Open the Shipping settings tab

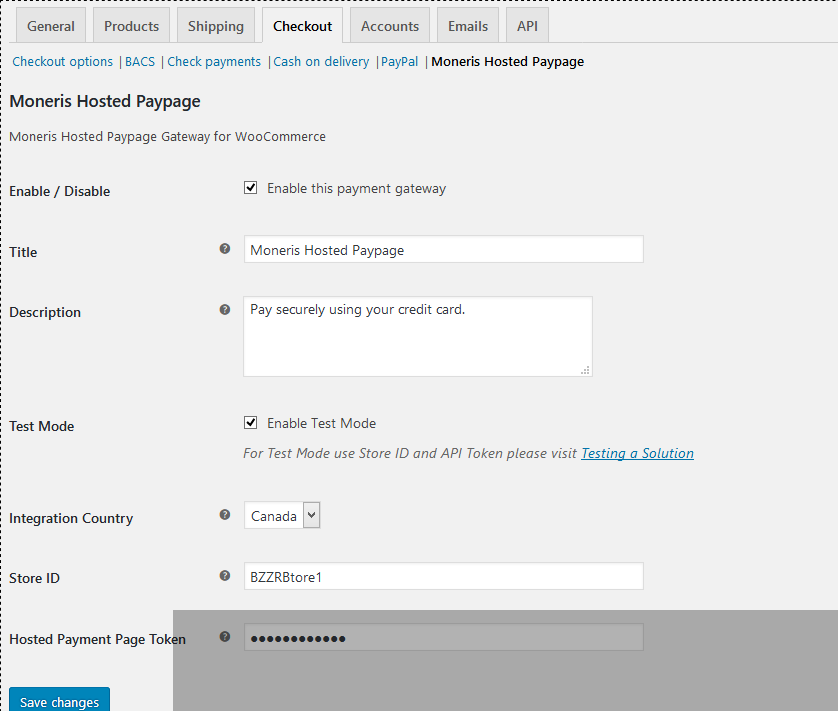click(216, 26)
